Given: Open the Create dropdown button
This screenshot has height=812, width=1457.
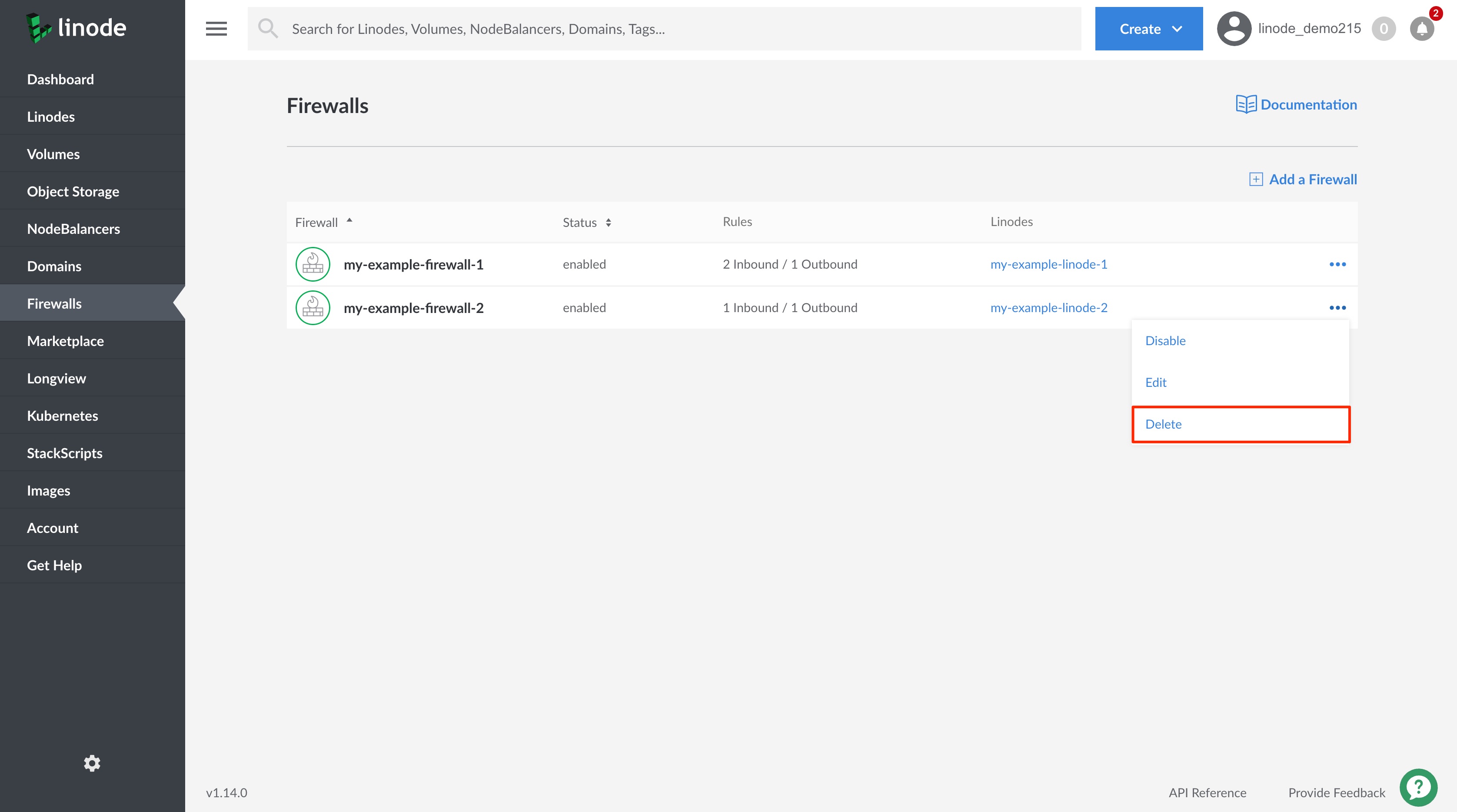Looking at the screenshot, I should [x=1148, y=29].
